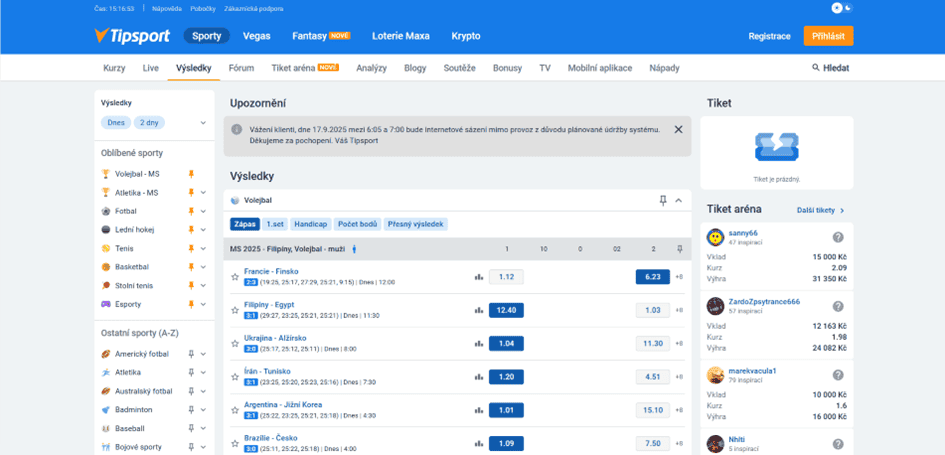Open help for sanny66 ticket
This screenshot has width=945, height=455.
coord(838,237)
